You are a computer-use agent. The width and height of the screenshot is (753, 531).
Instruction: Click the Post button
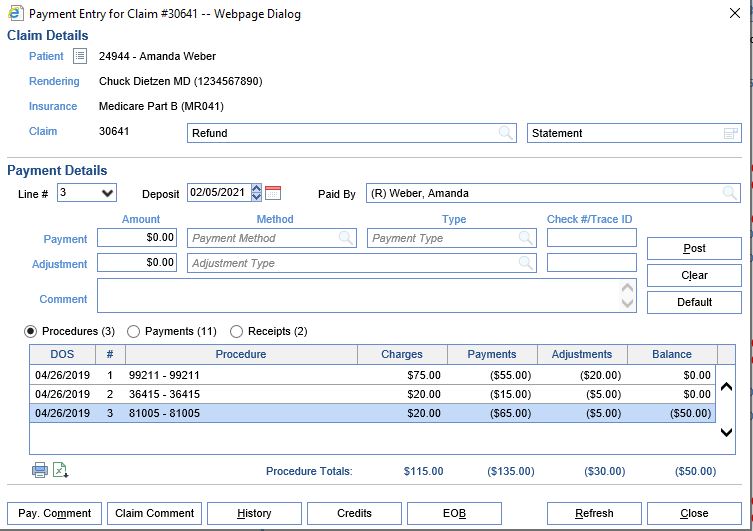[x=694, y=248]
